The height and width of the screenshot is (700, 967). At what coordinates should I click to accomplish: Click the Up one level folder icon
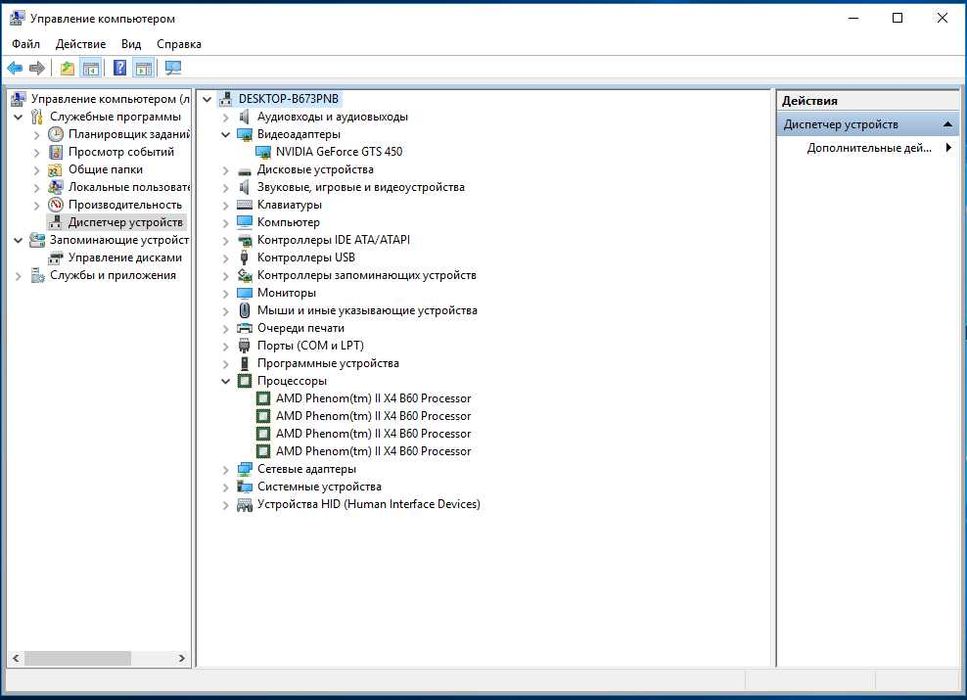pyautogui.click(x=67, y=68)
